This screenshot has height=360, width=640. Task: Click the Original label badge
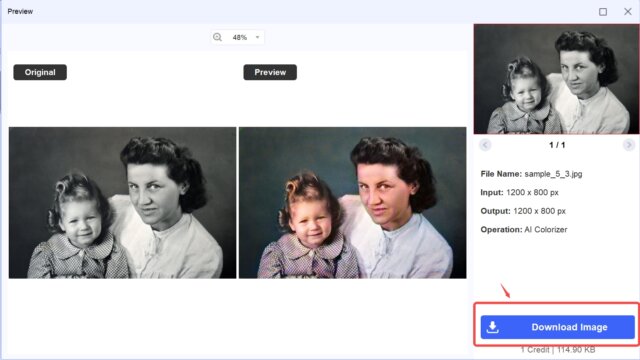(x=40, y=72)
